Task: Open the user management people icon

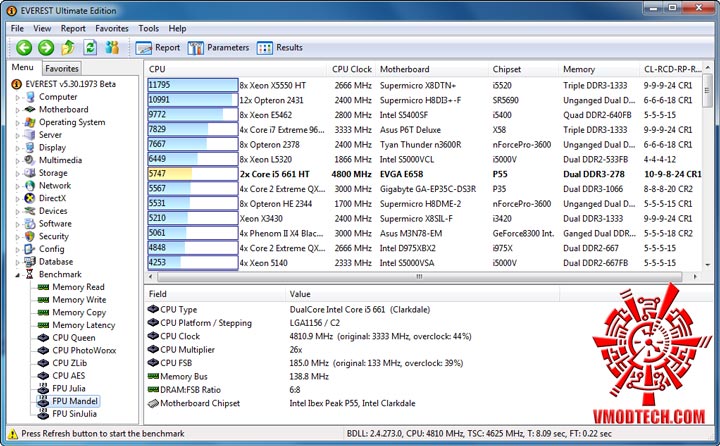Action: pos(112,47)
